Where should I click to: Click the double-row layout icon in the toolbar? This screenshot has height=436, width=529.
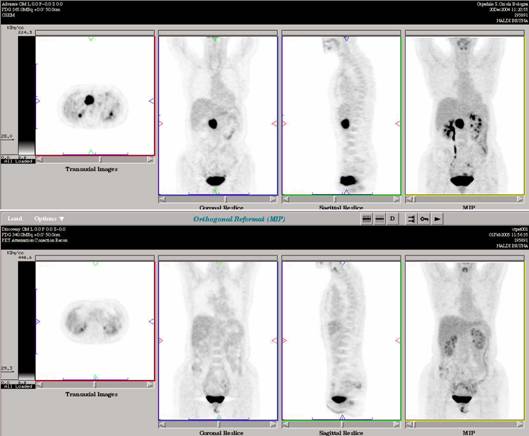click(366, 219)
